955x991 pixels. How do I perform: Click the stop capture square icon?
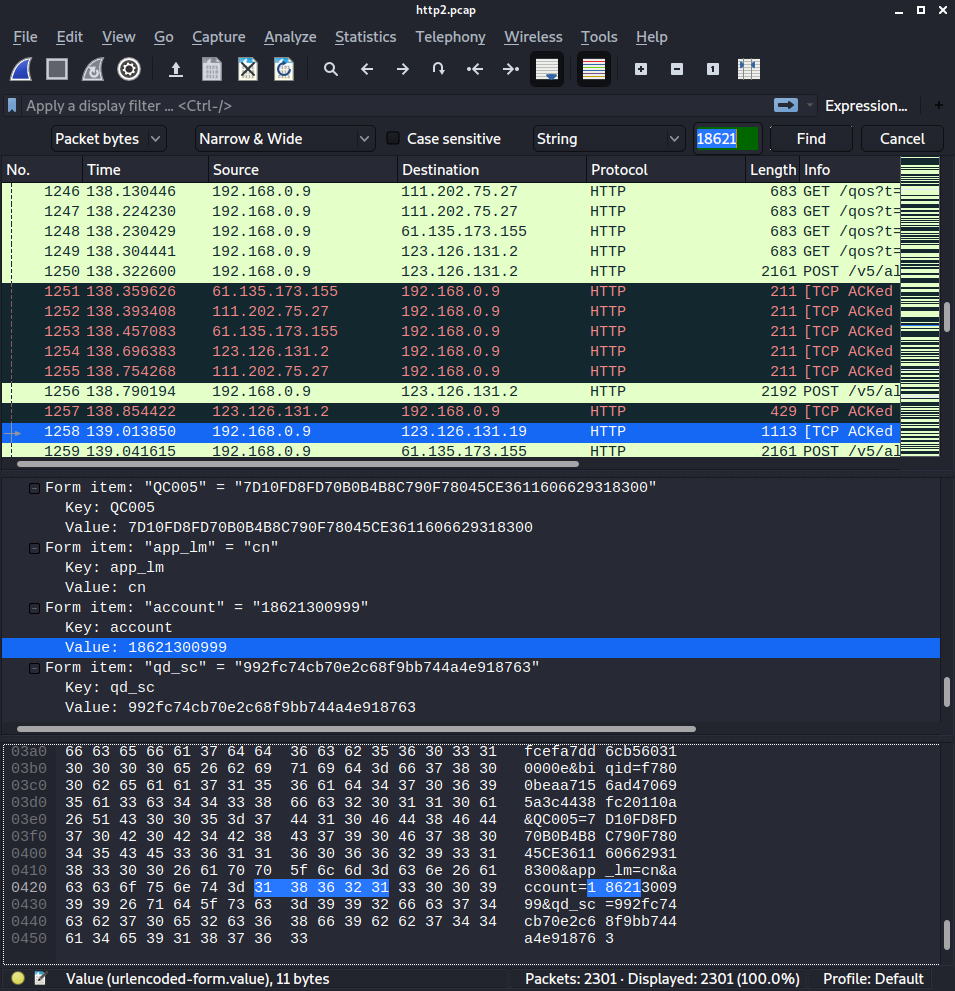(x=57, y=70)
